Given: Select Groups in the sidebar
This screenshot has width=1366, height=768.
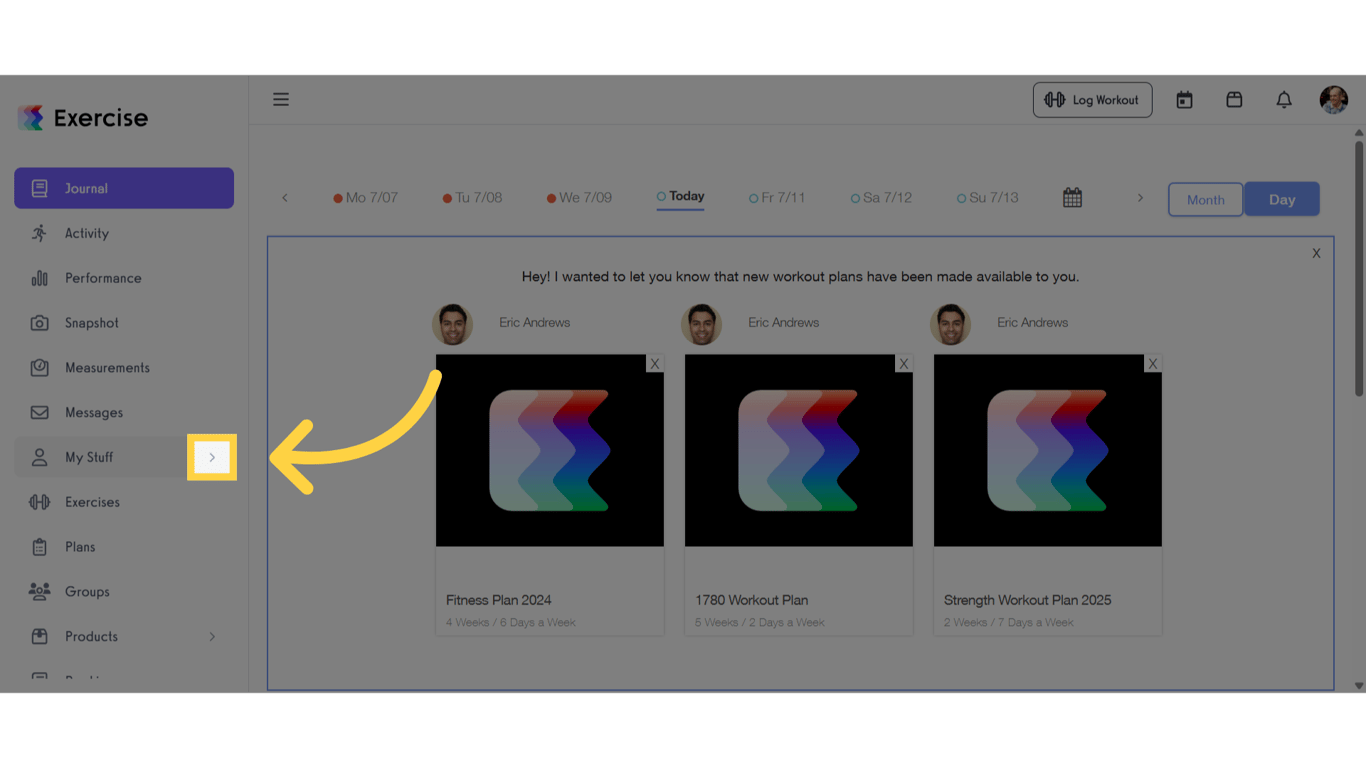Looking at the screenshot, I should click(85, 591).
